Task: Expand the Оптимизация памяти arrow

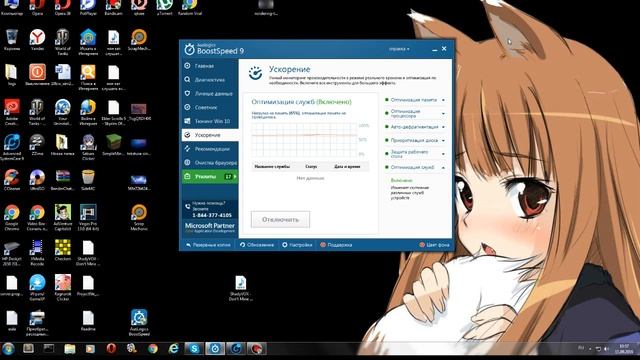Action: click(x=443, y=100)
